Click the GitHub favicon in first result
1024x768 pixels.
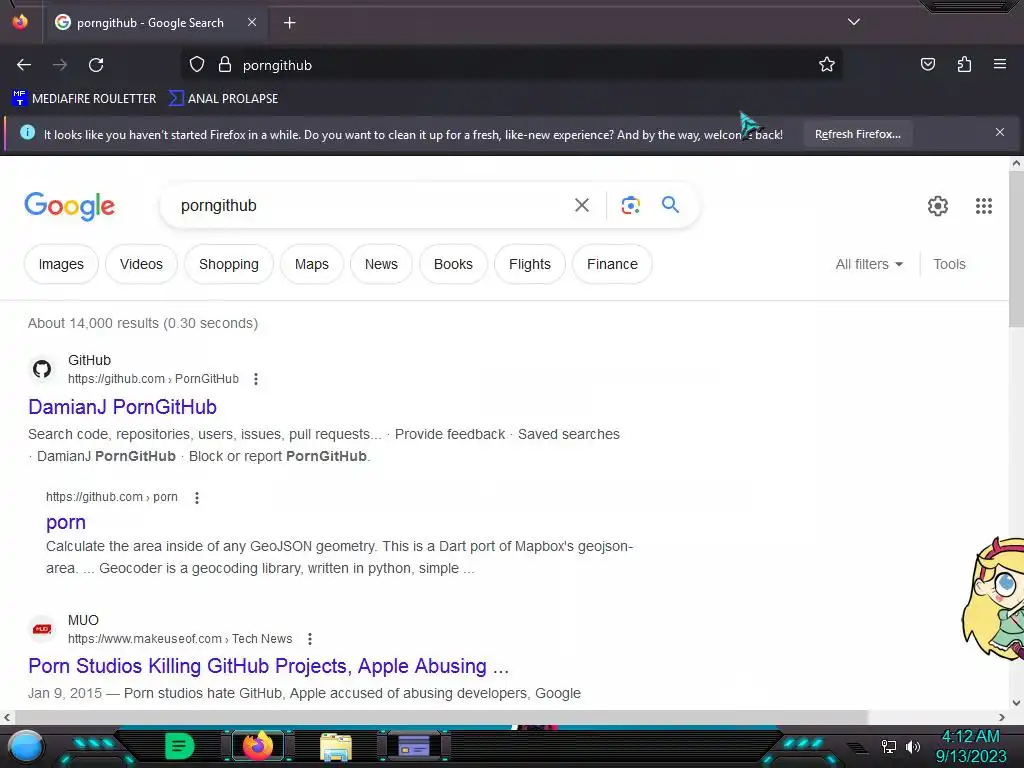[42, 369]
